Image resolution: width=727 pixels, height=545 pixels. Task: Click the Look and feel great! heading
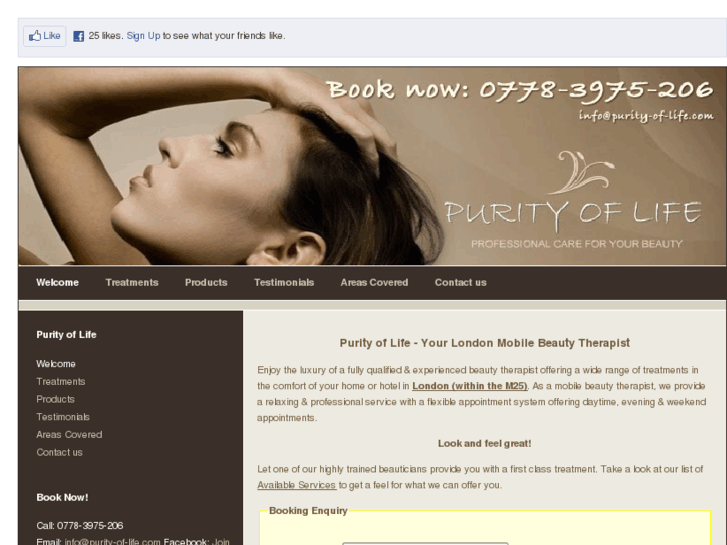[x=485, y=443]
